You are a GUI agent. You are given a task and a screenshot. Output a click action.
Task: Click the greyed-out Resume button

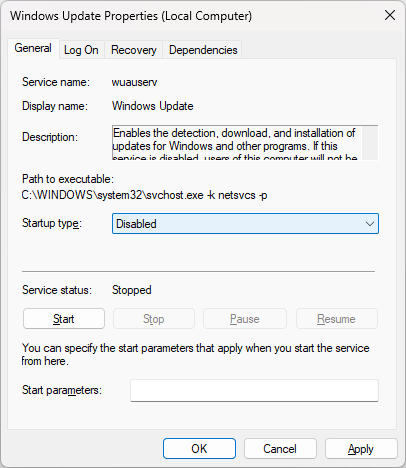pos(336,319)
